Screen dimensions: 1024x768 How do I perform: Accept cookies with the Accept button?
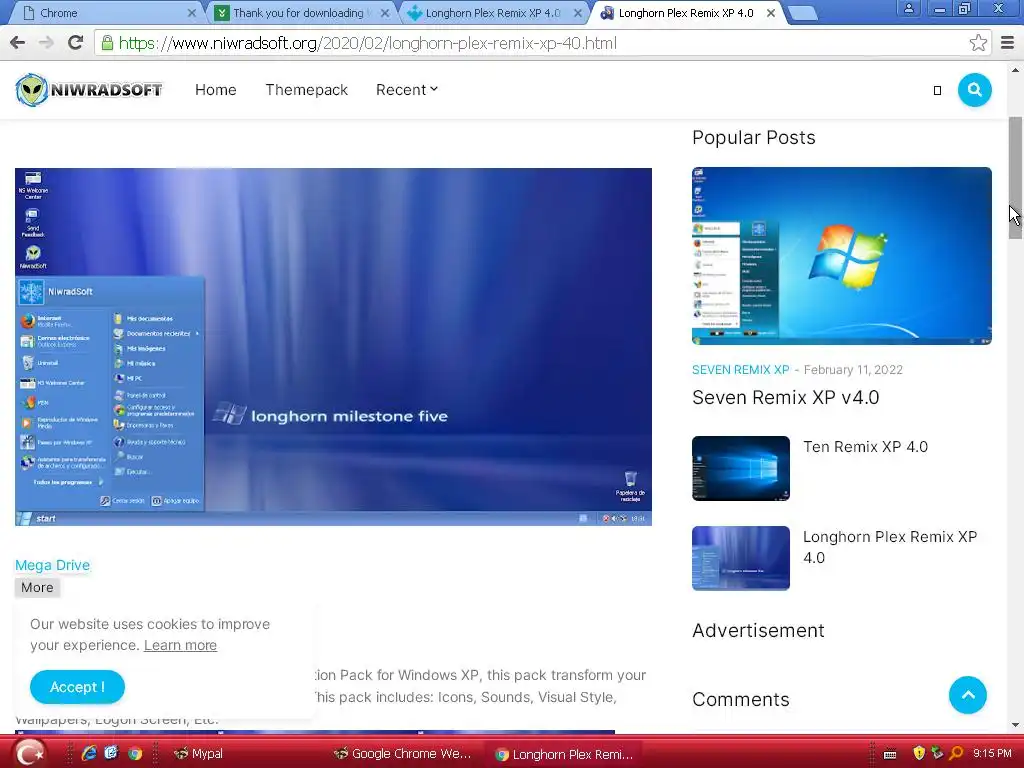(x=77, y=687)
